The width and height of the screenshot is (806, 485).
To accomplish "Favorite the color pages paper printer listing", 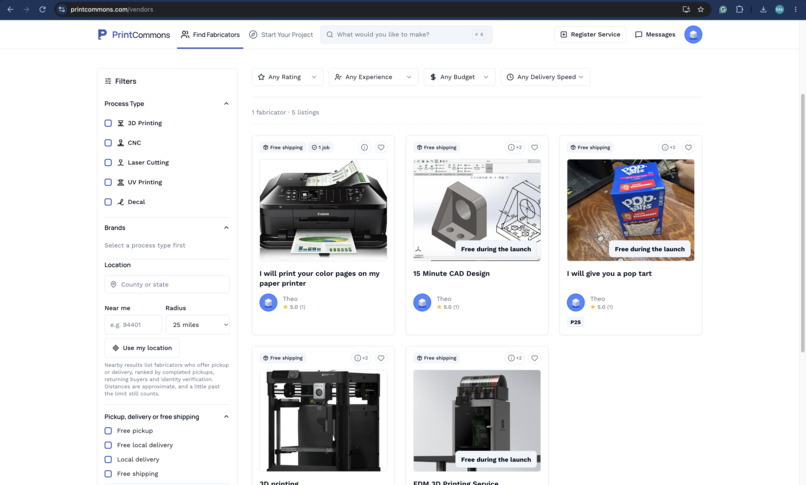I will (x=381, y=147).
